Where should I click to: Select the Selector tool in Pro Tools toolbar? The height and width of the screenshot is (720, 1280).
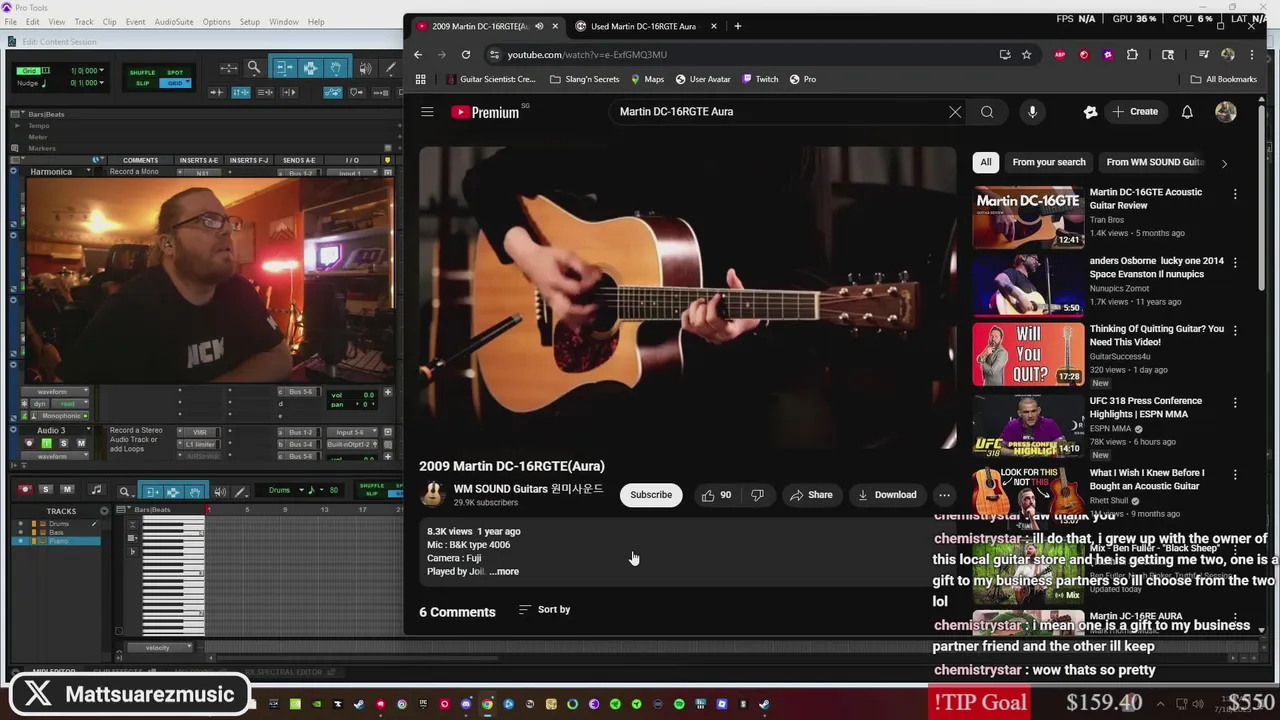tap(310, 68)
